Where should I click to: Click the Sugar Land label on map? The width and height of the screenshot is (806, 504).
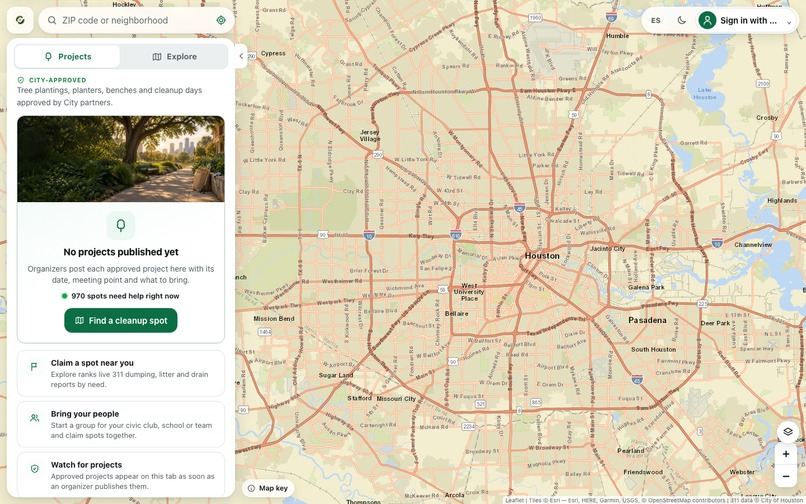pyautogui.click(x=336, y=375)
